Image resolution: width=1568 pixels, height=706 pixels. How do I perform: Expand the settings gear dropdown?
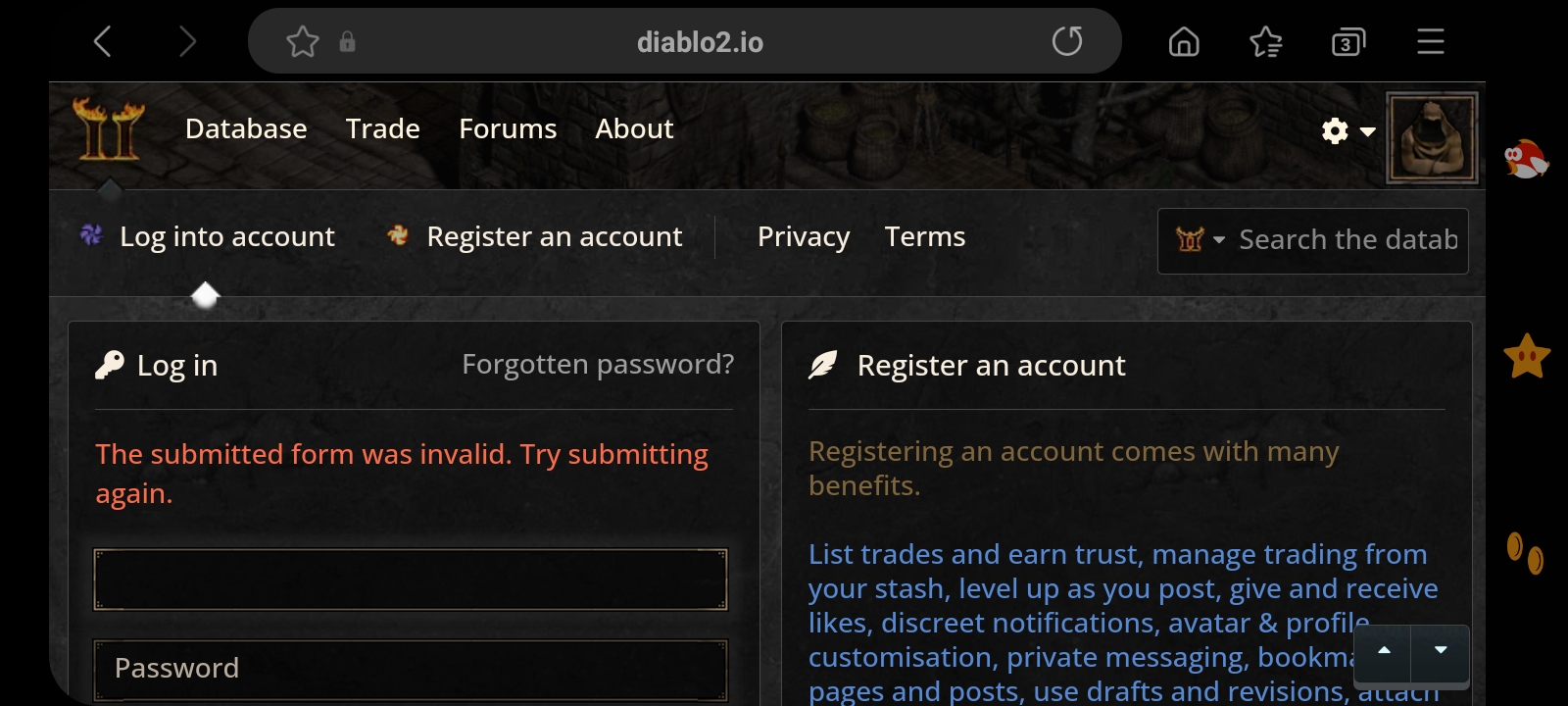click(1348, 131)
